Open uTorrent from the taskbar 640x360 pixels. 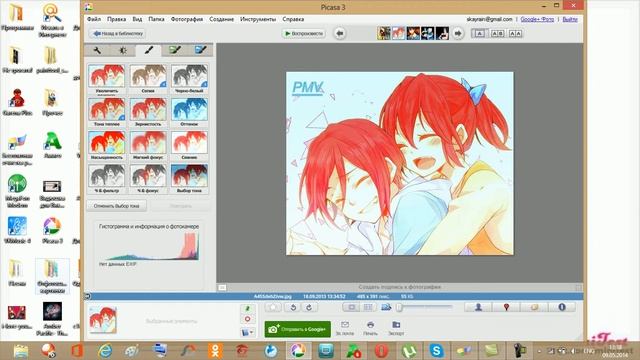(409, 351)
